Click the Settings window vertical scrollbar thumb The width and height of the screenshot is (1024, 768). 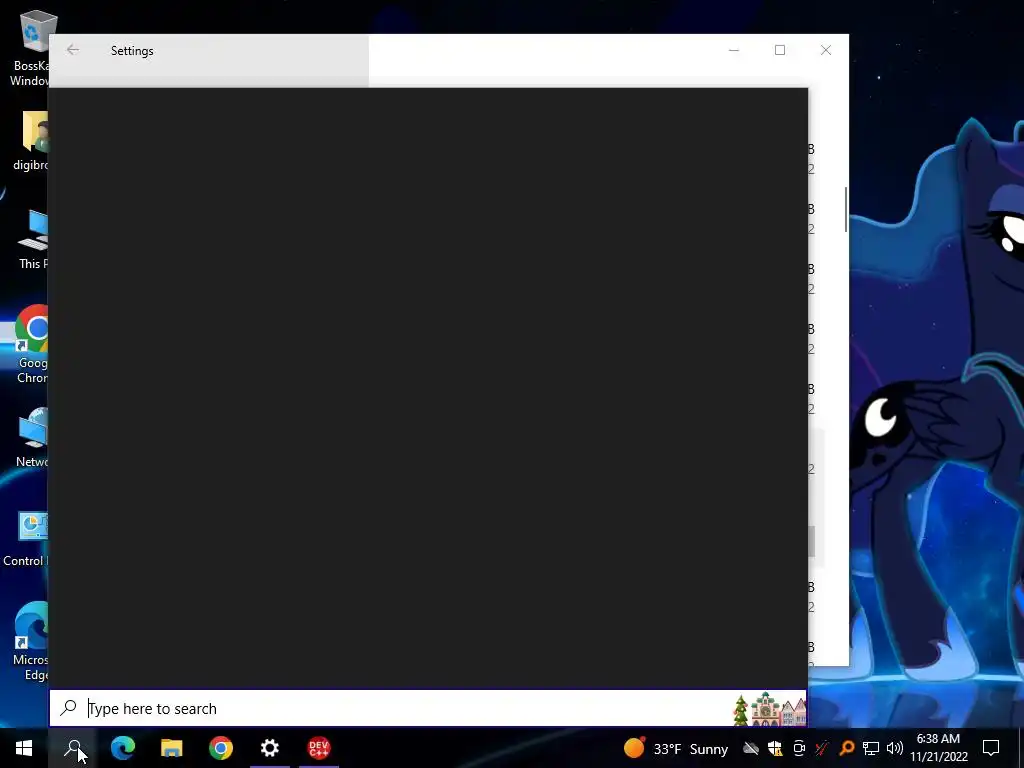[846, 209]
